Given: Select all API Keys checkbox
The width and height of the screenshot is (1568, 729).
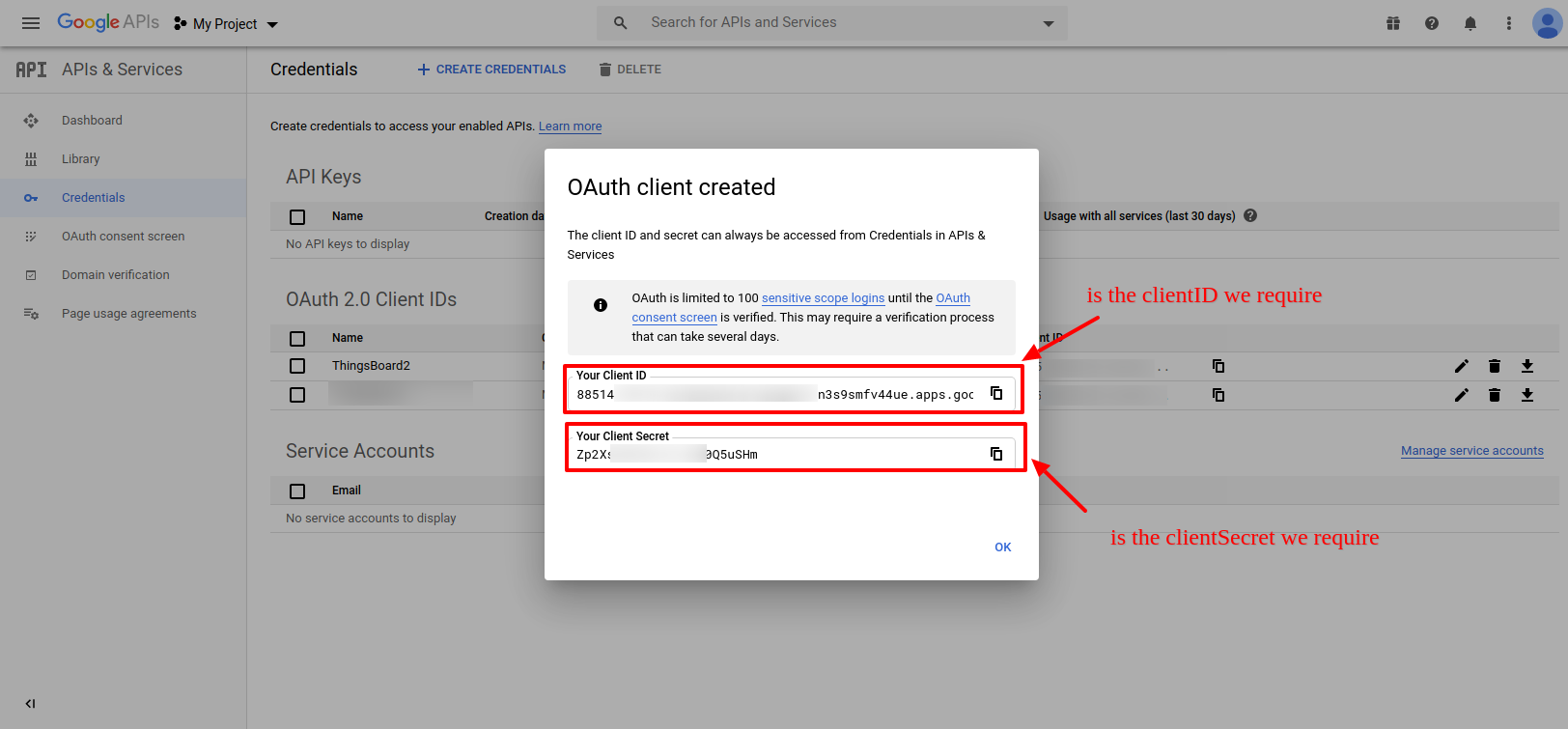Looking at the screenshot, I should point(297,217).
